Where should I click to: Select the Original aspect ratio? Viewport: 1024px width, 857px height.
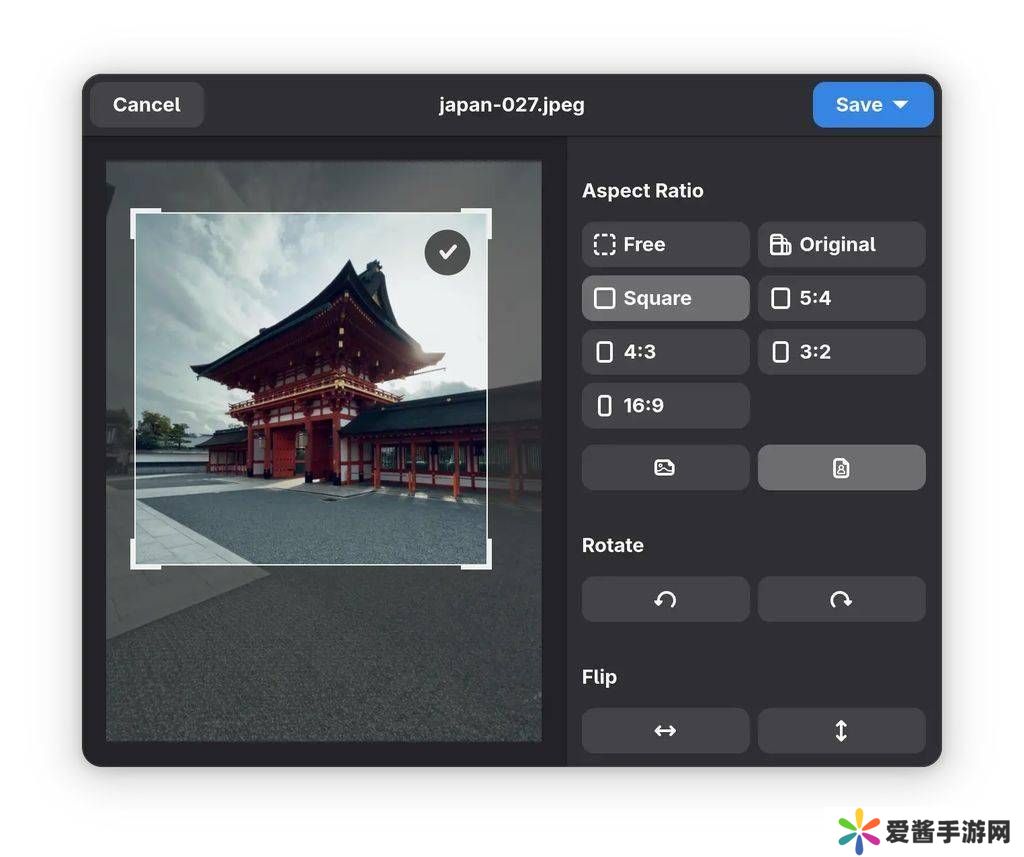pyautogui.click(x=841, y=244)
